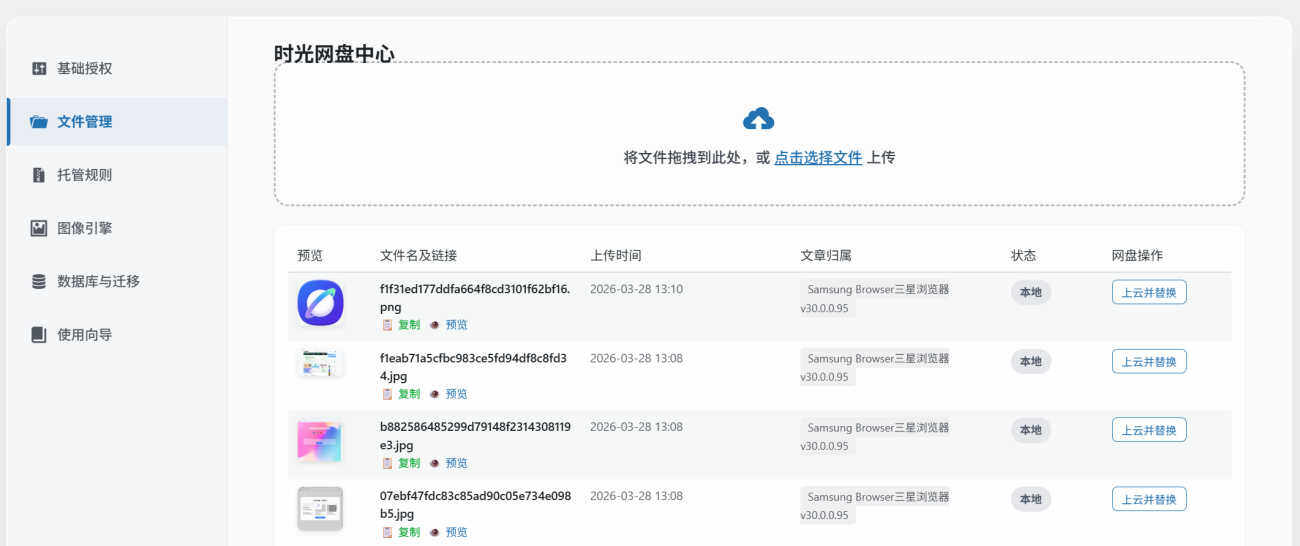
Task: Click 上云并替换 for the b882586485 jpg file
Action: (1149, 430)
